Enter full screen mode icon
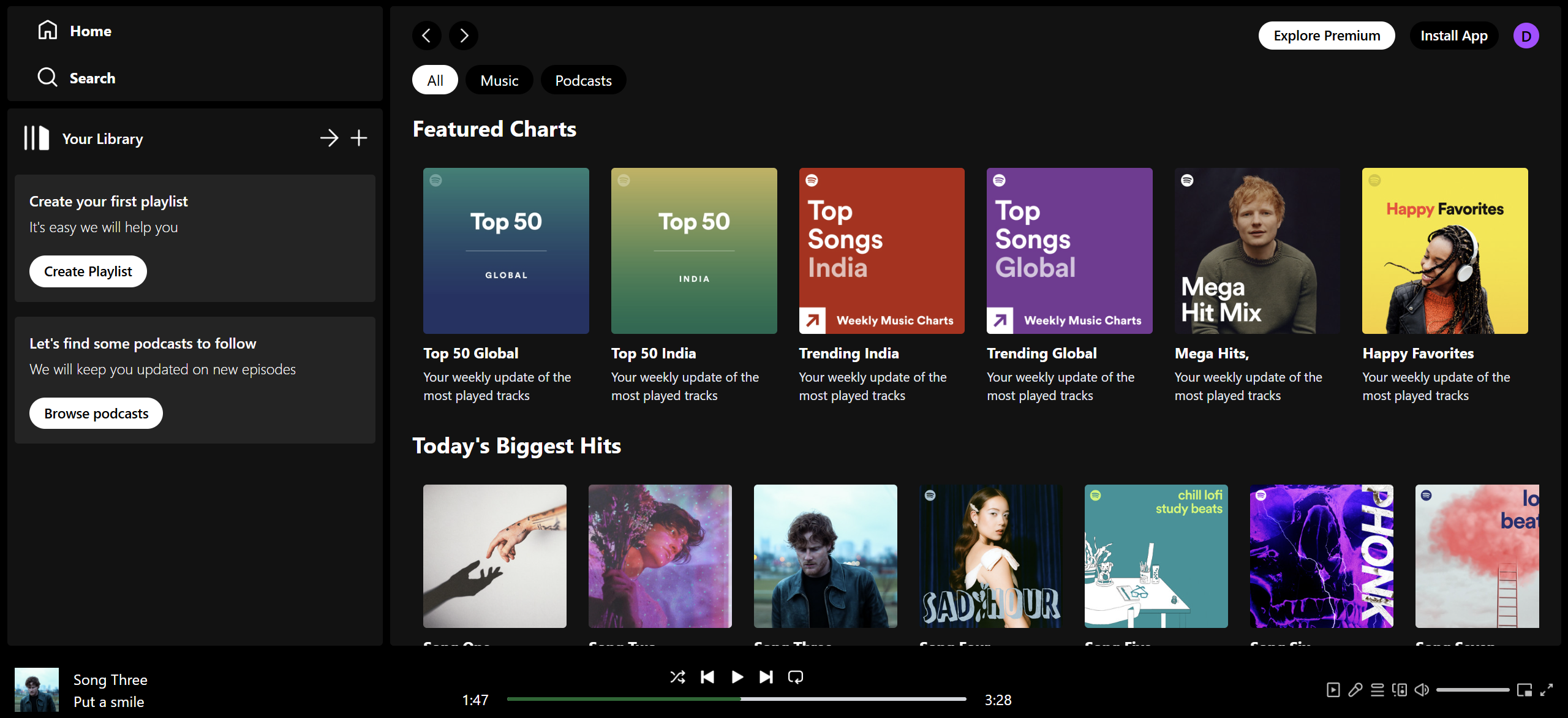Viewport: 1568px width, 718px height. [x=1547, y=690]
